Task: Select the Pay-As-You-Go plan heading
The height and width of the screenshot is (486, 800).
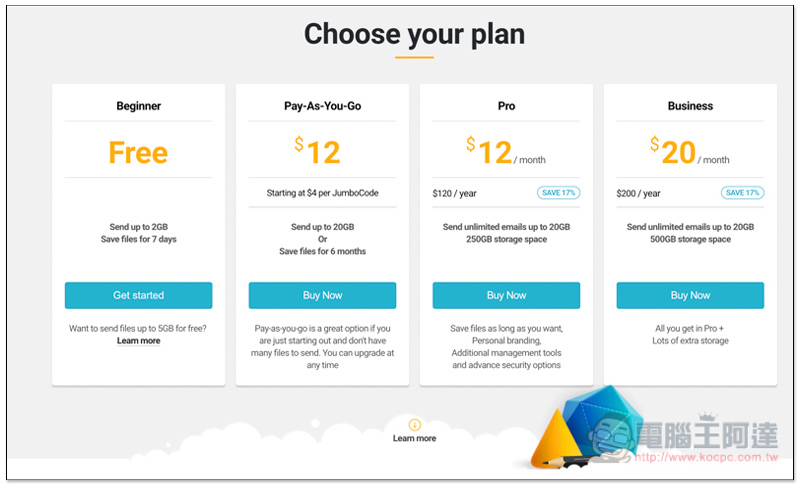Action: pos(322,106)
